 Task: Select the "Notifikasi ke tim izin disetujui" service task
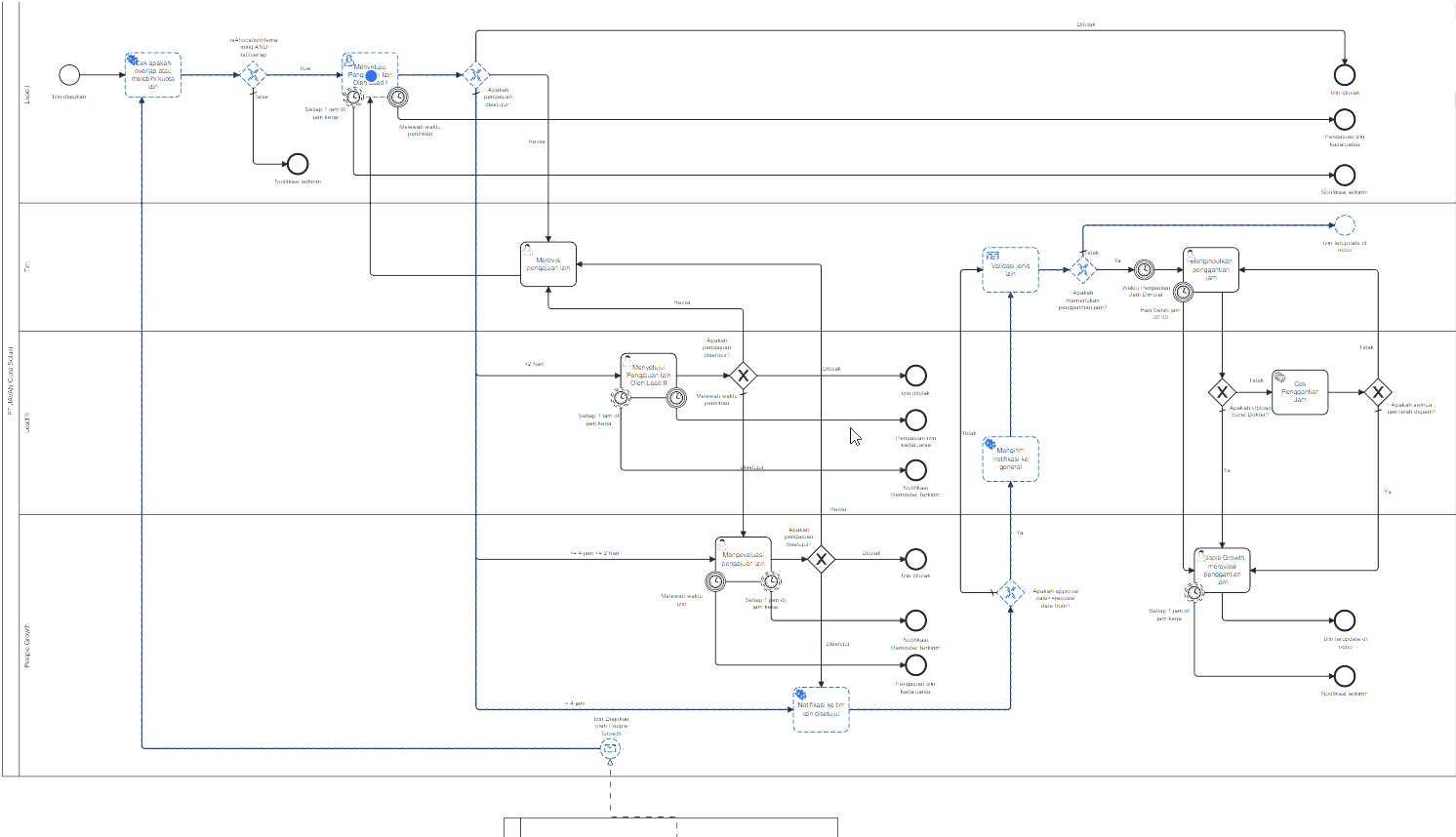coord(821,709)
